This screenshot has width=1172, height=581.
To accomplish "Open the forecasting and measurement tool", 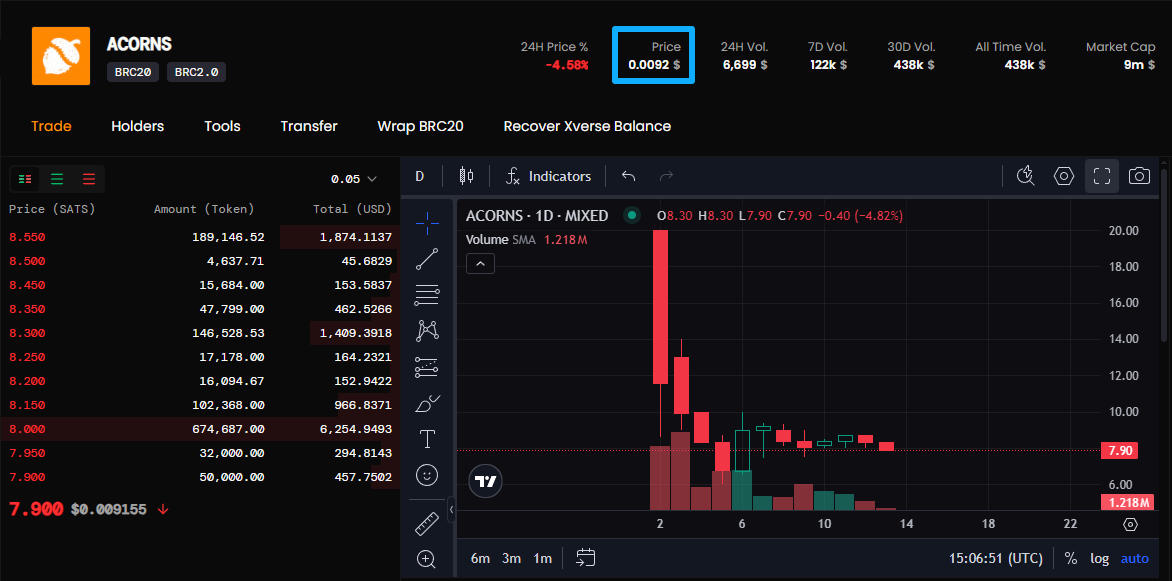I will 428,367.
